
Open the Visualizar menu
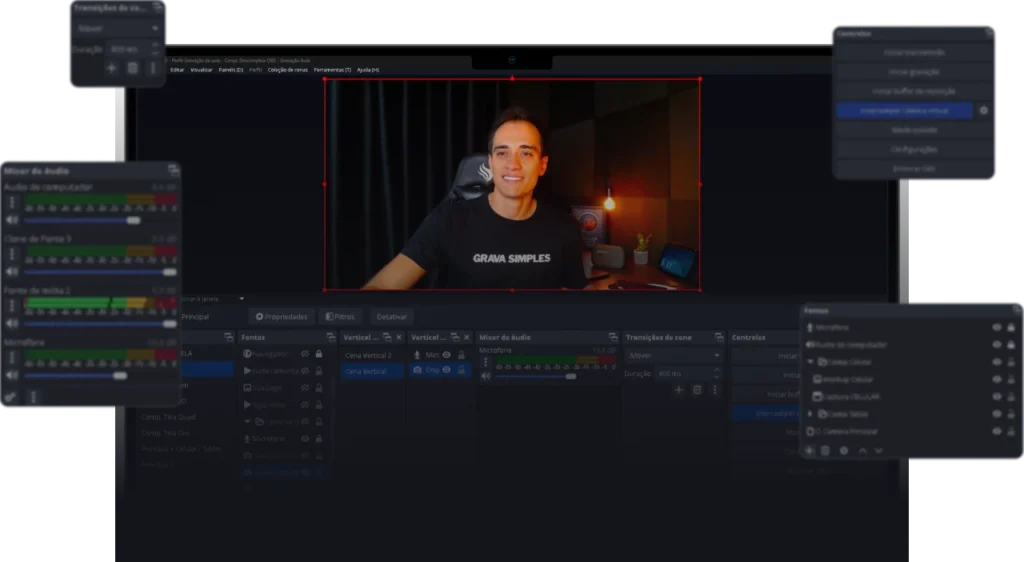[x=201, y=70]
